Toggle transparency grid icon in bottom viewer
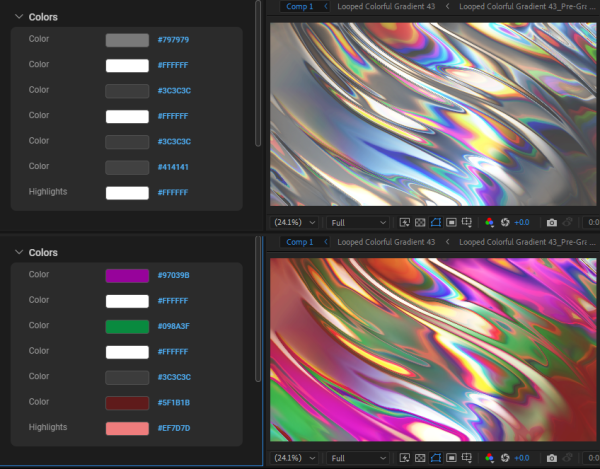 click(x=420, y=458)
